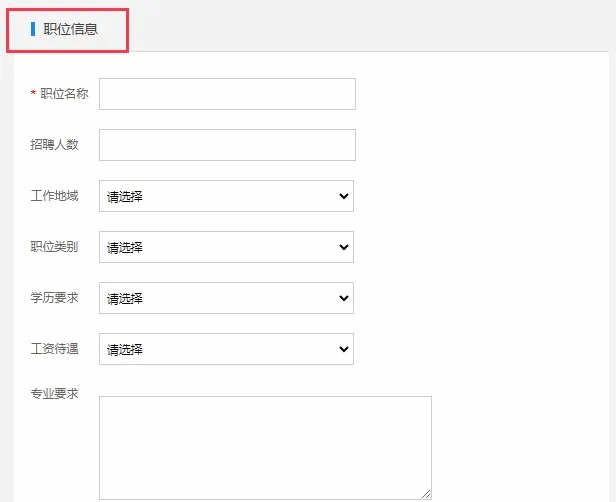
Task: Focus the 专业要求 text area
Action: pyautogui.click(x=265, y=447)
